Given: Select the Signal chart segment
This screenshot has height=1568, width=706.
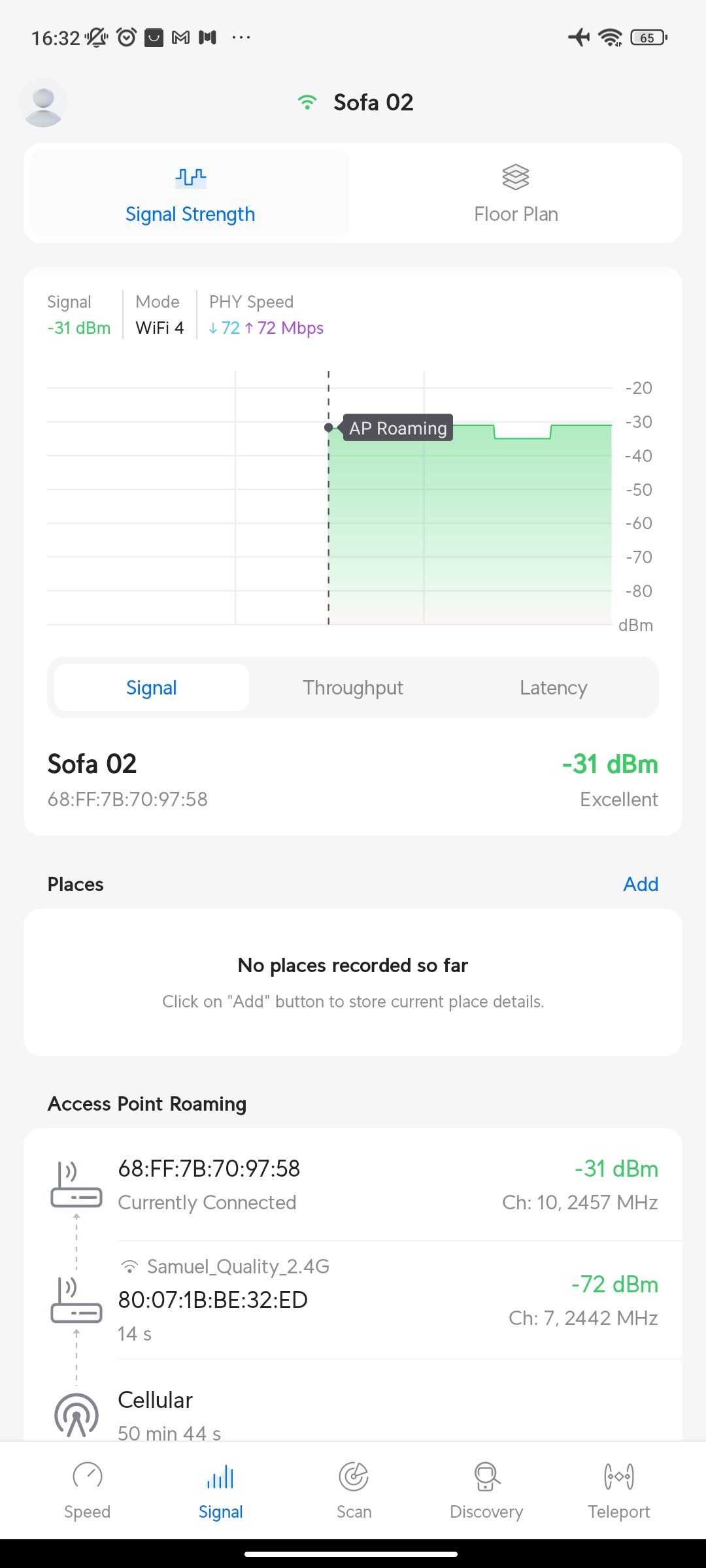Looking at the screenshot, I should coord(152,687).
